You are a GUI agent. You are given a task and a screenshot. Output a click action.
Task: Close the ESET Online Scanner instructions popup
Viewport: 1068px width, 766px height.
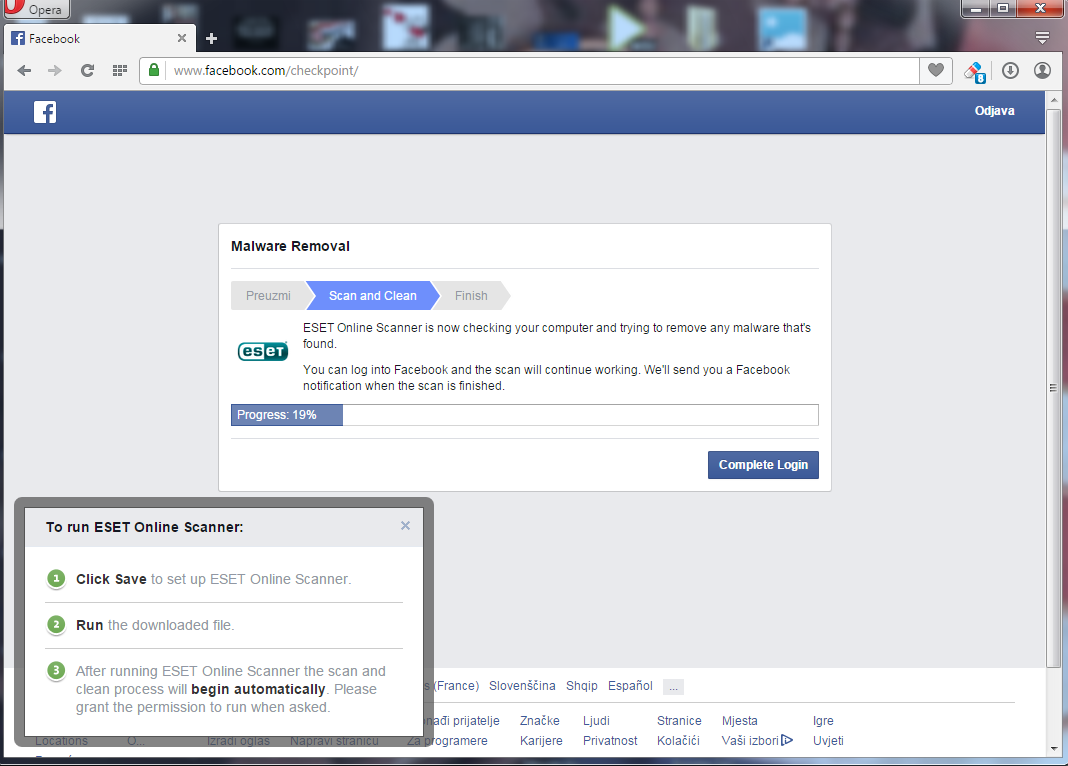(405, 526)
